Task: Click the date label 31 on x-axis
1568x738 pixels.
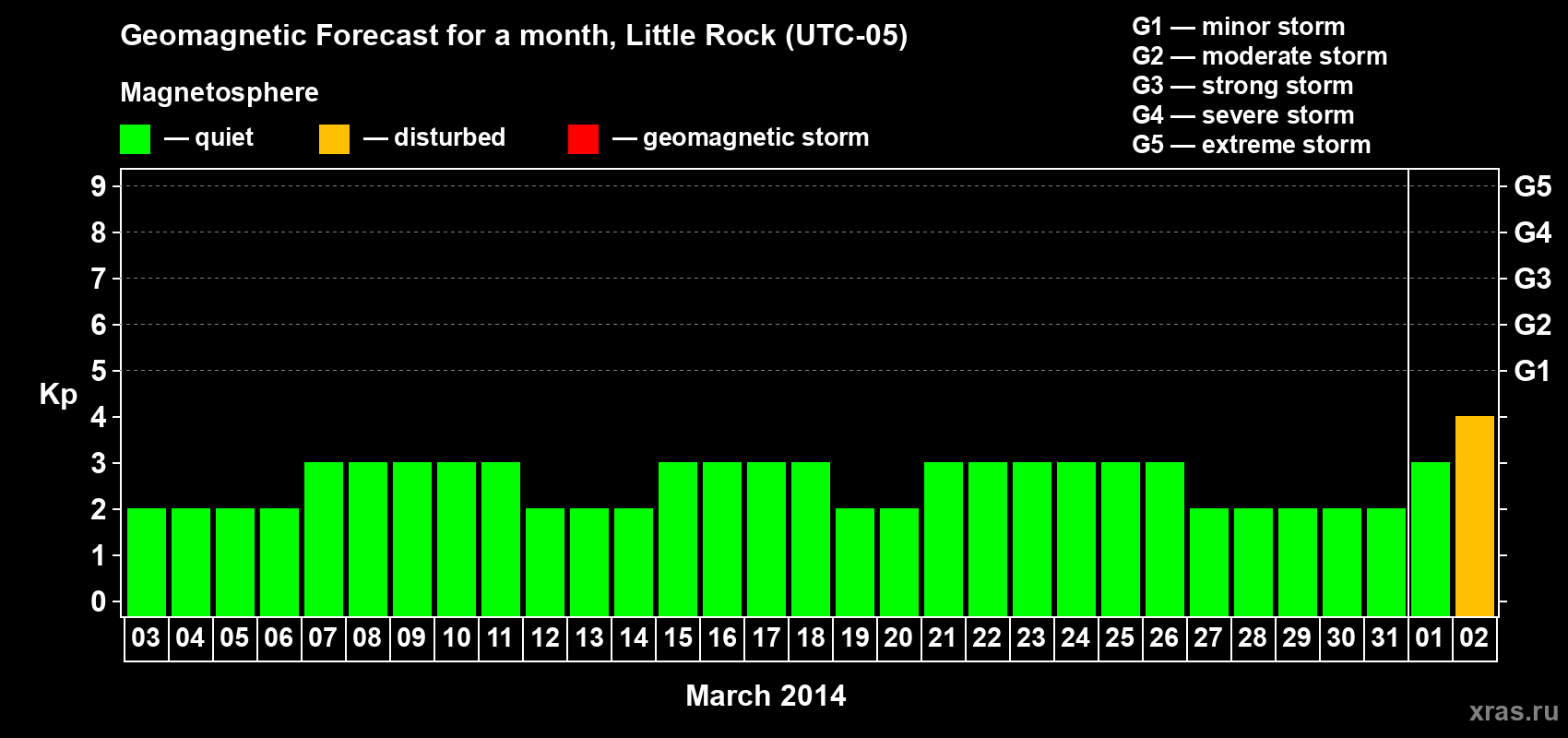Action: 1385,638
